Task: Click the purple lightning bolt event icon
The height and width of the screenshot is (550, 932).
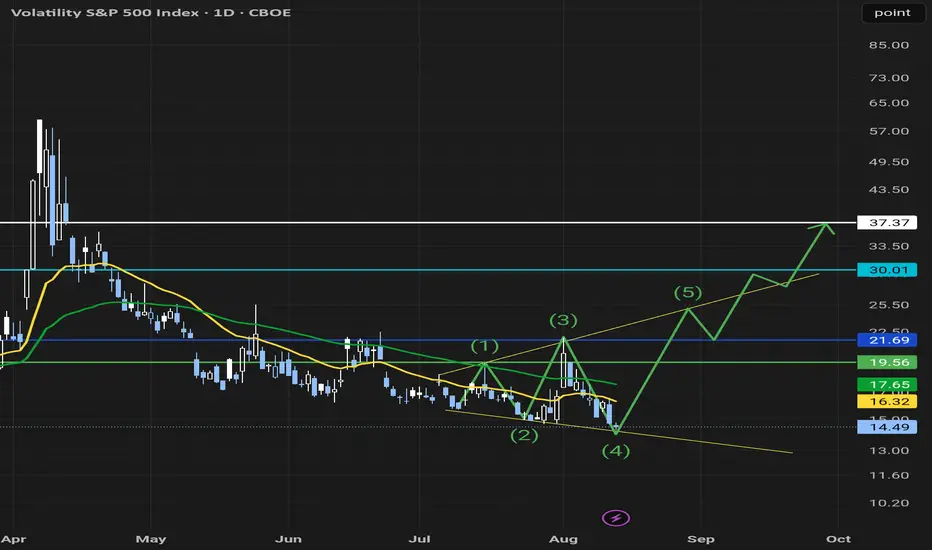Action: [x=616, y=518]
